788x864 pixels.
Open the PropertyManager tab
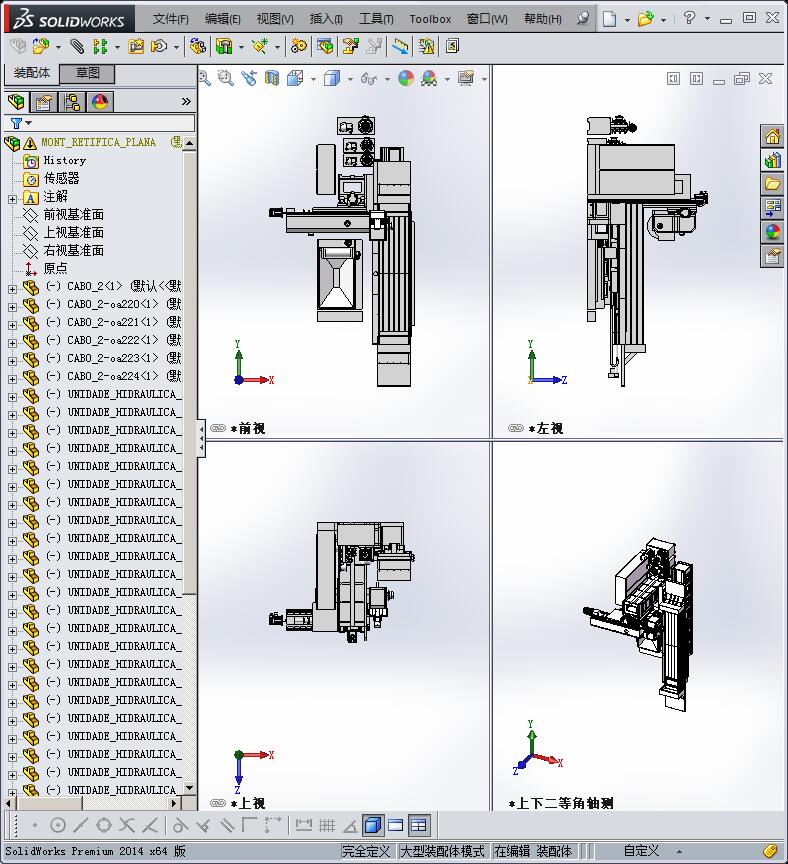[x=44, y=102]
